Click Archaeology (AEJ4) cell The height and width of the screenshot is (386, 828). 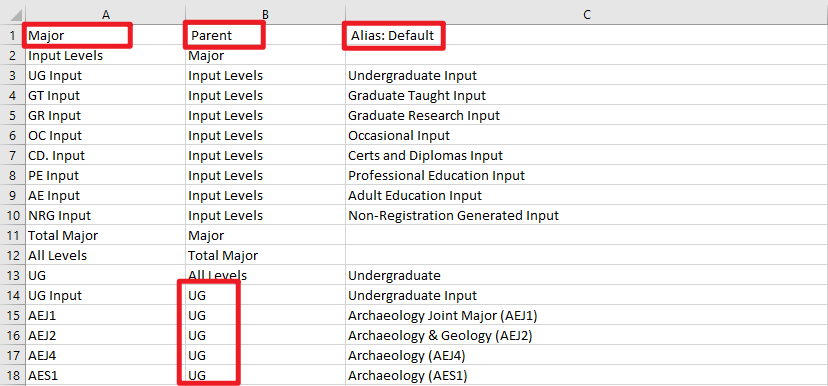coord(587,356)
